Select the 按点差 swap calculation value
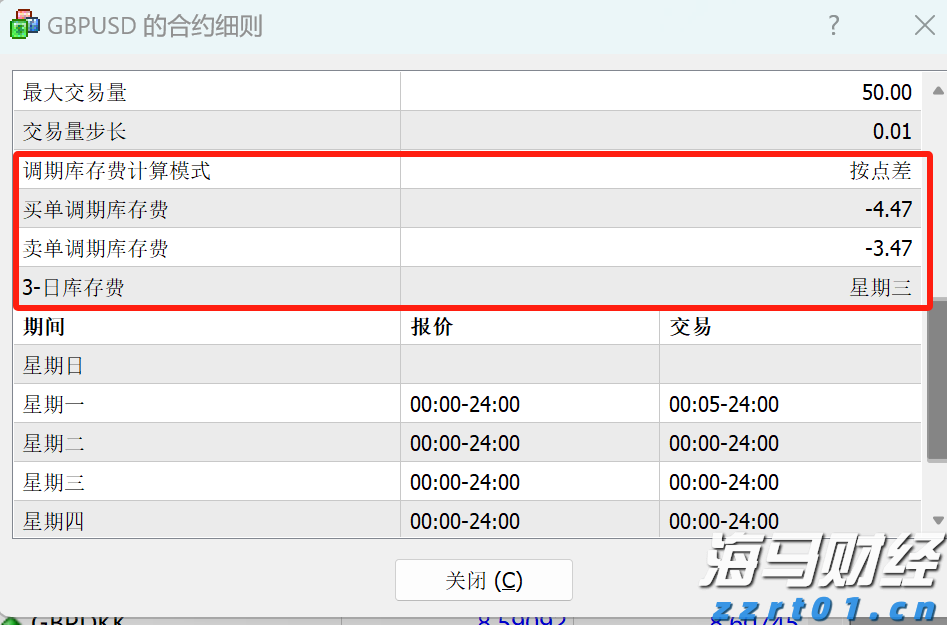947x625 pixels. coord(880,171)
